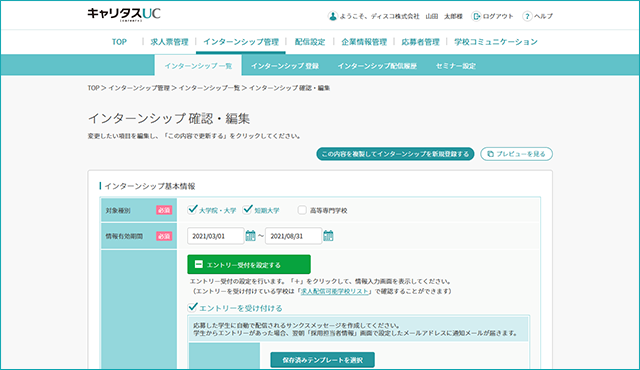The height and width of the screenshot is (370, 640).
Task: Open the 学校コミュニケーション menu
Action: 496,42
